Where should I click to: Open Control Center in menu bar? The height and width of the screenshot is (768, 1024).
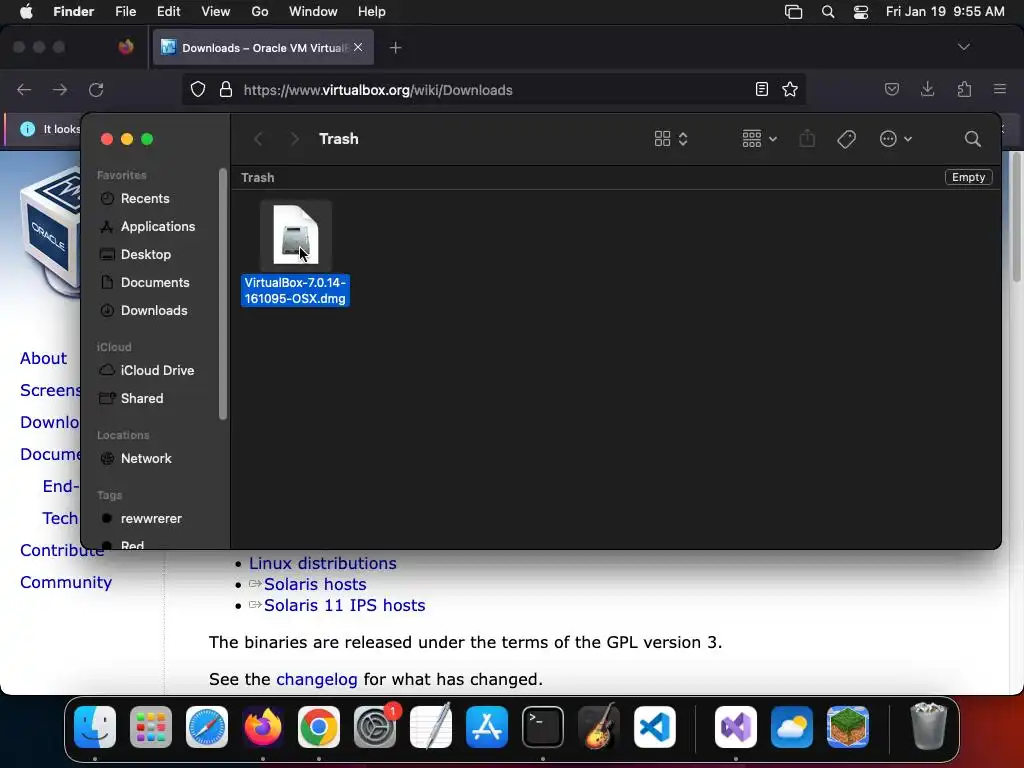(x=861, y=12)
